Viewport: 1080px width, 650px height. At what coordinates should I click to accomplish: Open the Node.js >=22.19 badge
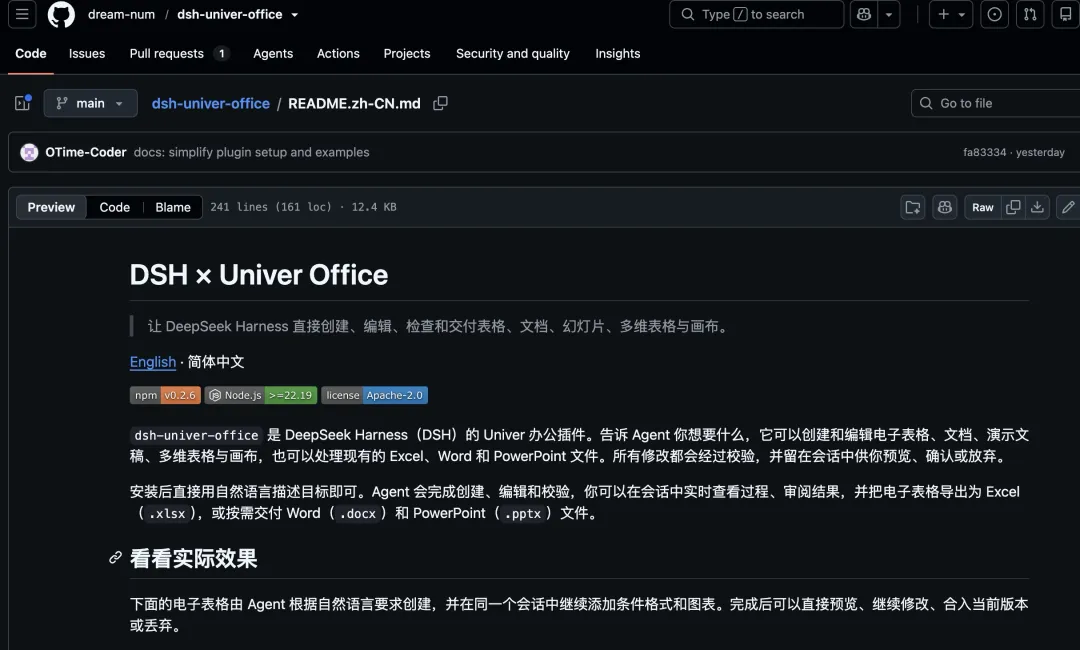pyautogui.click(x=261, y=395)
